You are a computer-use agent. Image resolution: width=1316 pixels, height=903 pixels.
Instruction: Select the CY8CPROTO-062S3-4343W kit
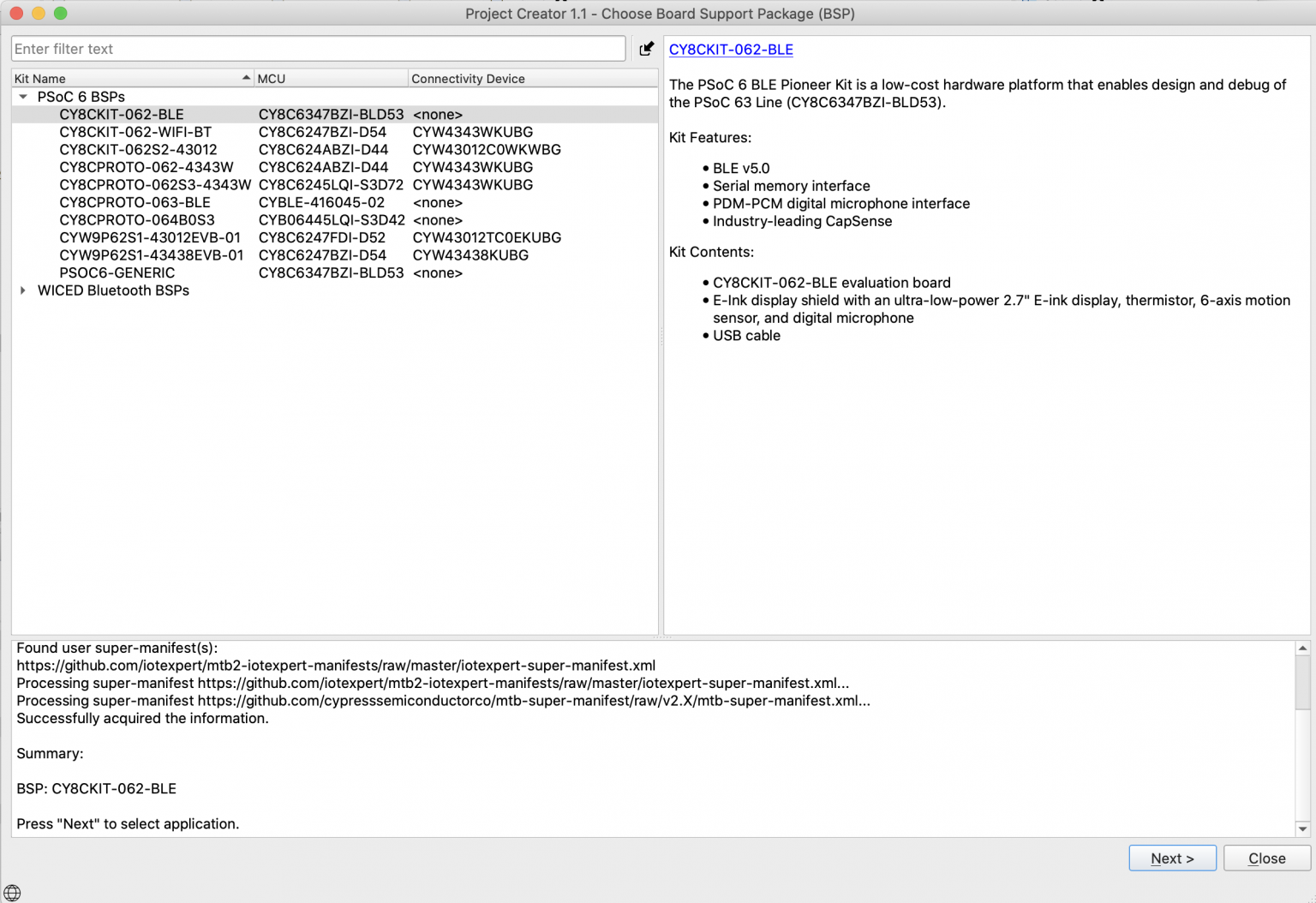pyautogui.click(x=155, y=184)
